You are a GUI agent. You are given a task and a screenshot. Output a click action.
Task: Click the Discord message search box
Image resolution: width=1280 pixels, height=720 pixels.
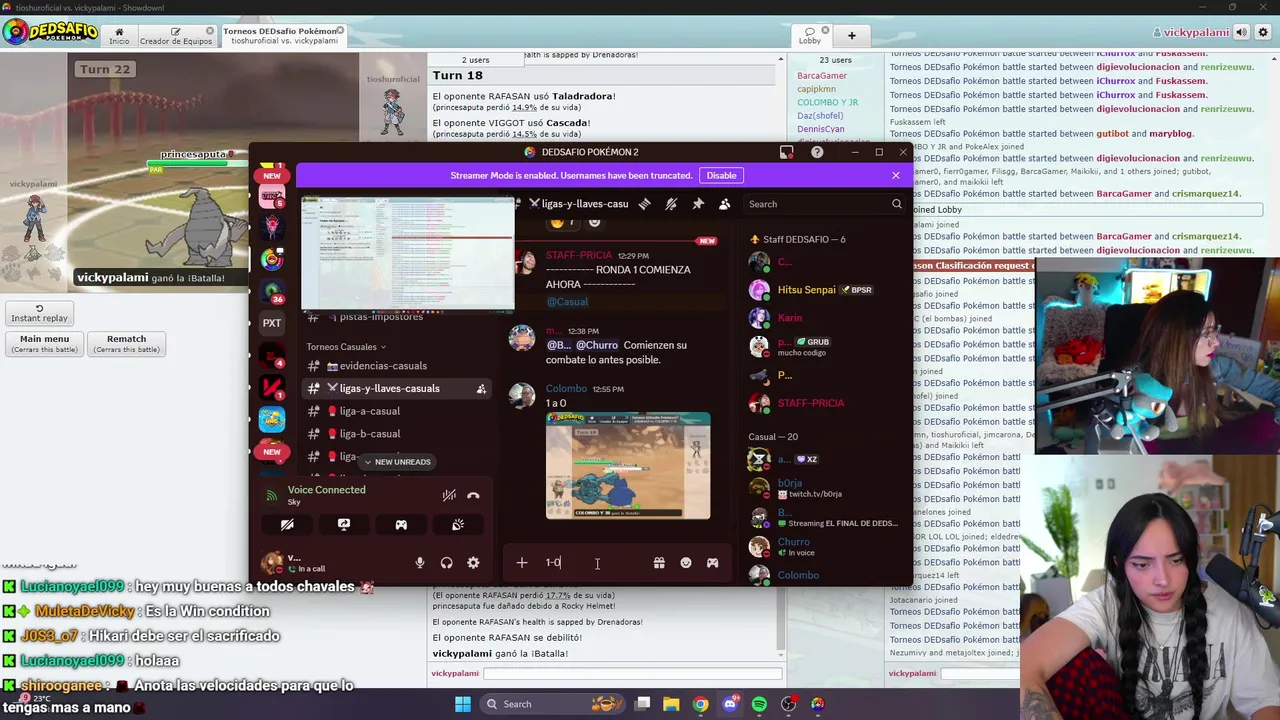pos(825,204)
